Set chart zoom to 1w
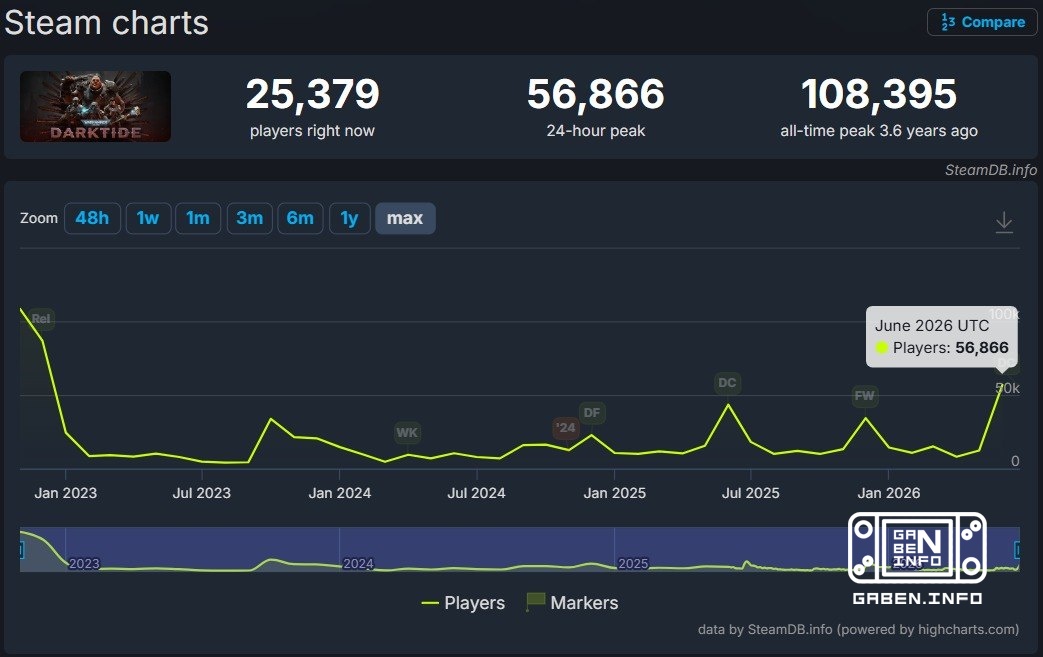1043x657 pixels. (148, 218)
